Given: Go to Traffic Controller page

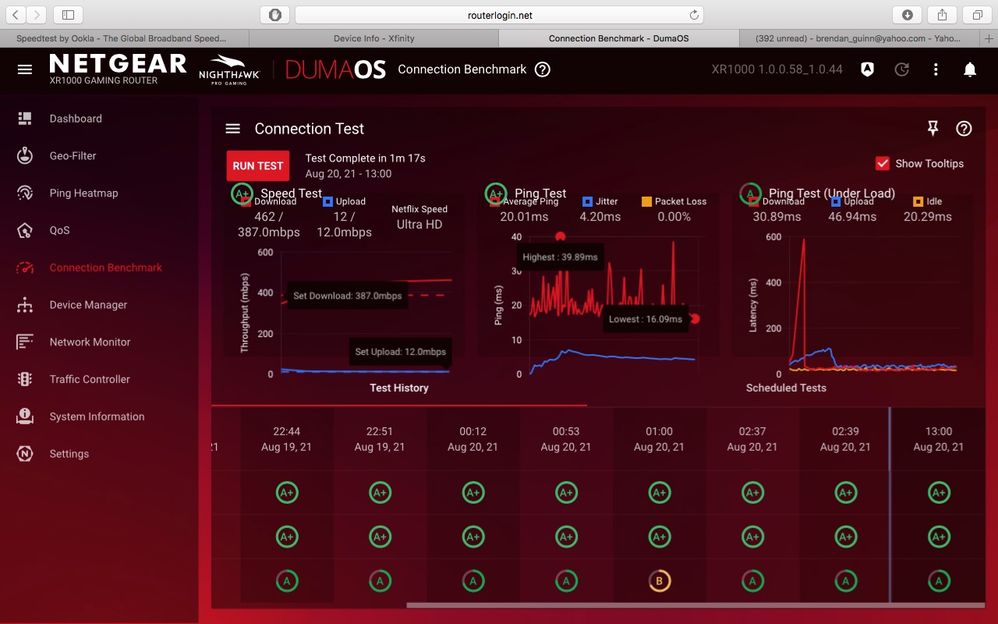Looking at the screenshot, I should click(x=90, y=380).
